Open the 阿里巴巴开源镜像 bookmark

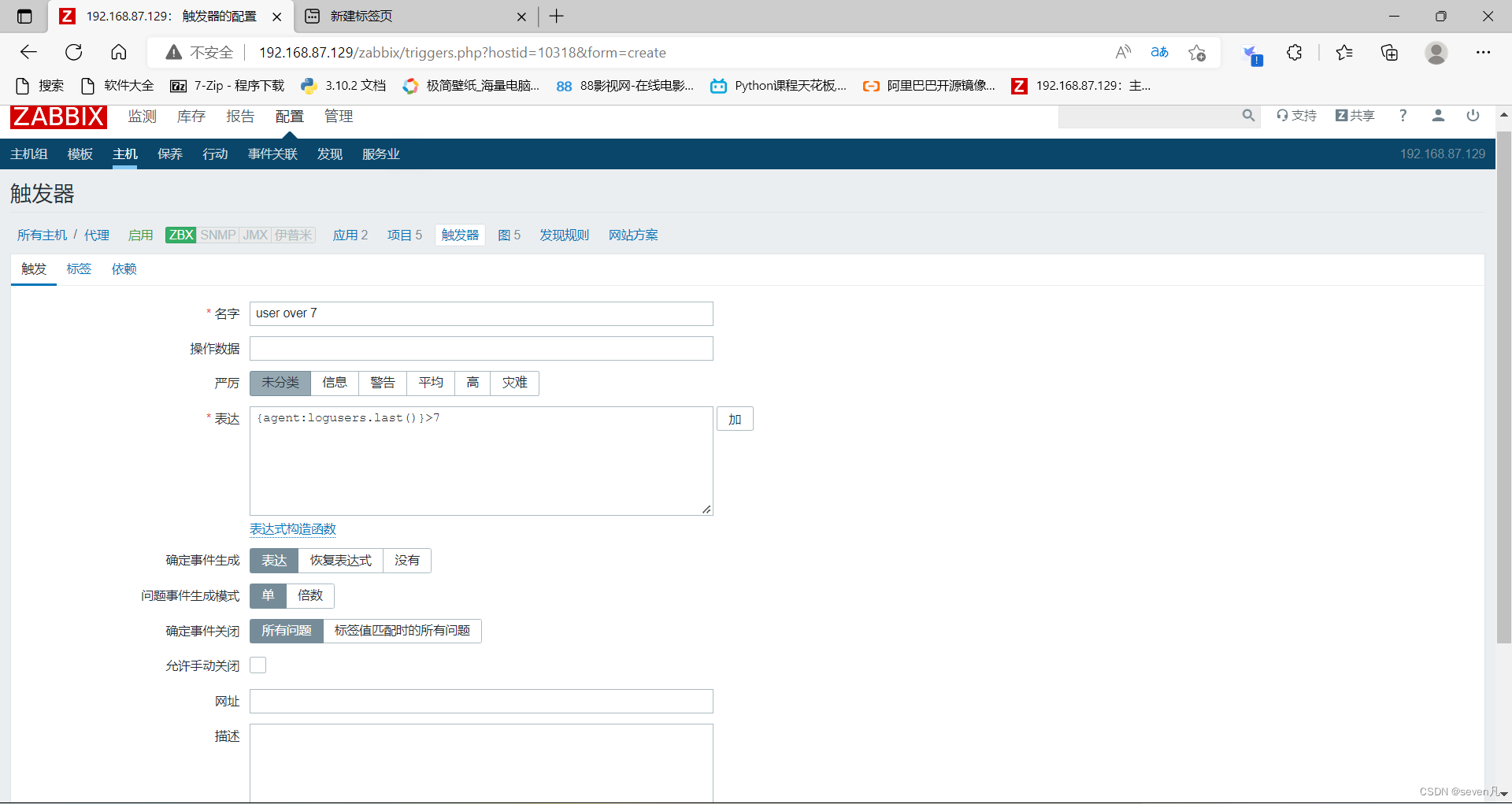click(929, 86)
